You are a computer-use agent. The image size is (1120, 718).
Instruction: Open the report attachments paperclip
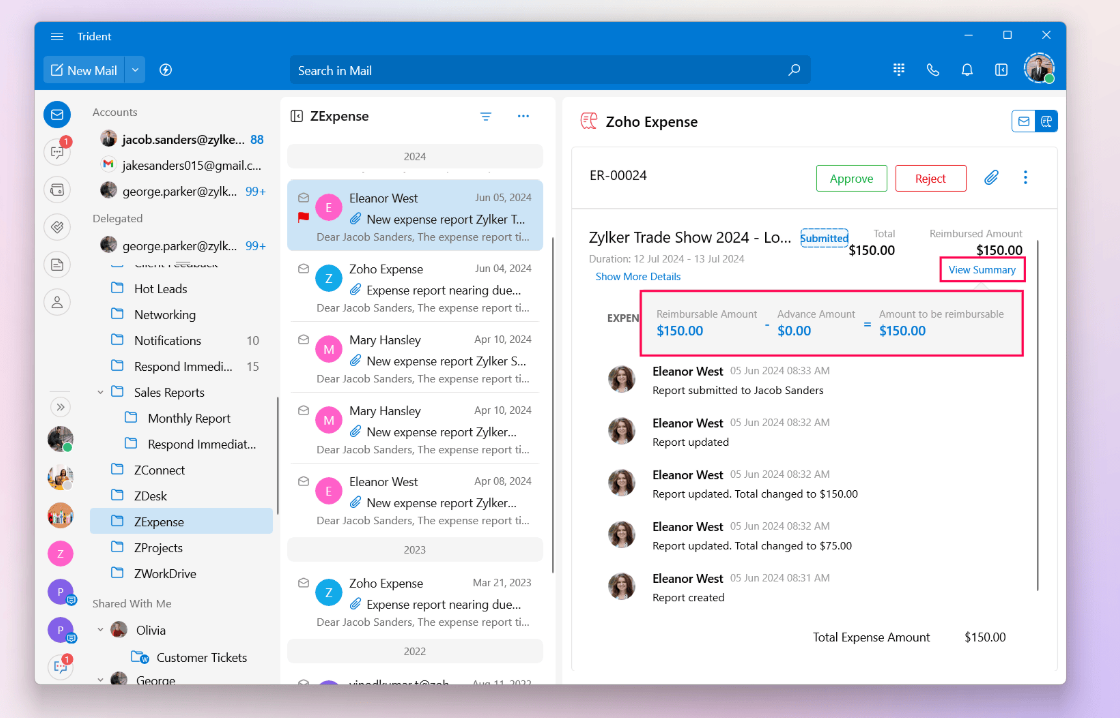991,178
